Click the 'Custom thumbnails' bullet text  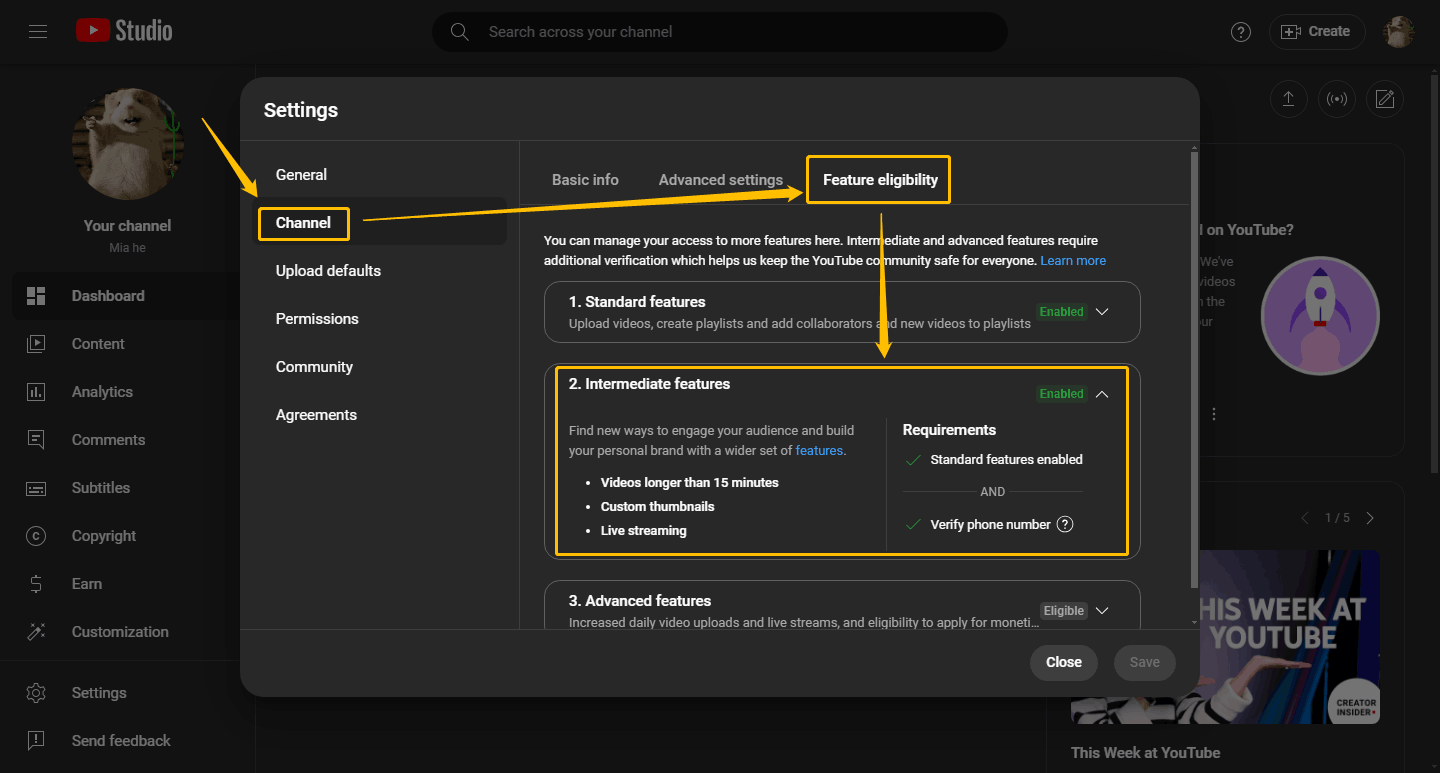click(x=658, y=507)
